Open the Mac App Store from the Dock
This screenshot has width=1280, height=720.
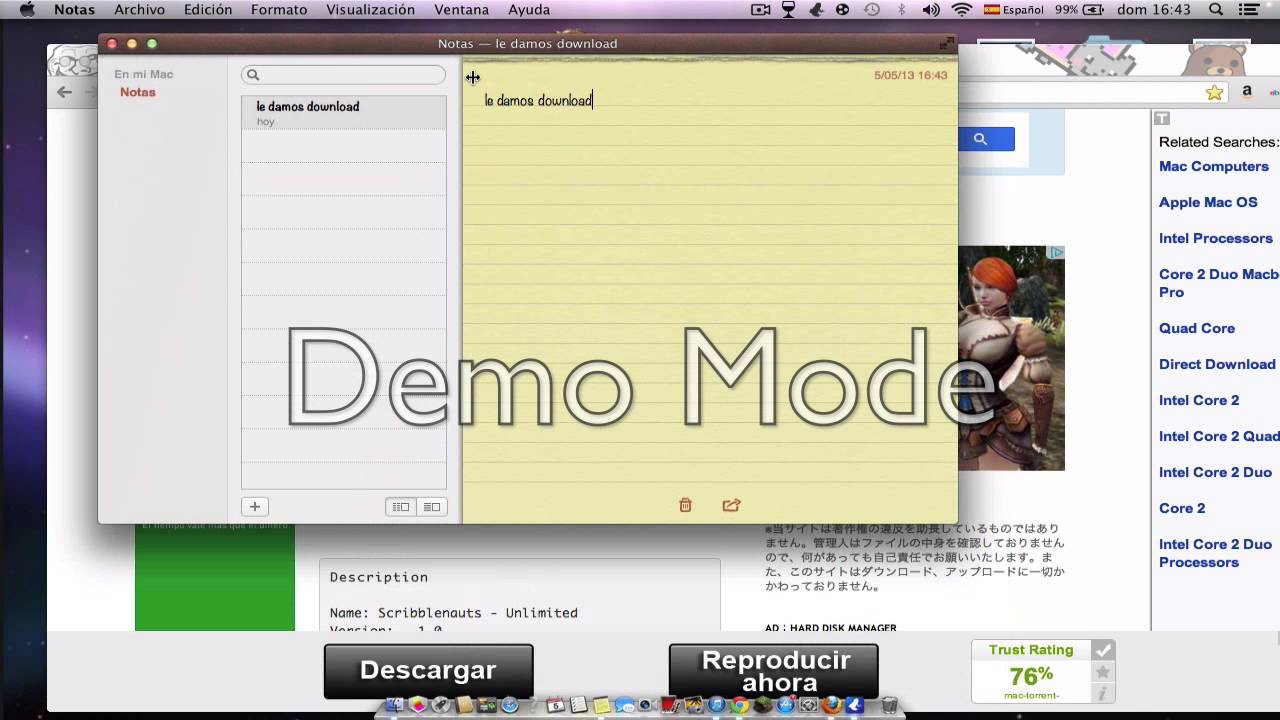(x=785, y=705)
